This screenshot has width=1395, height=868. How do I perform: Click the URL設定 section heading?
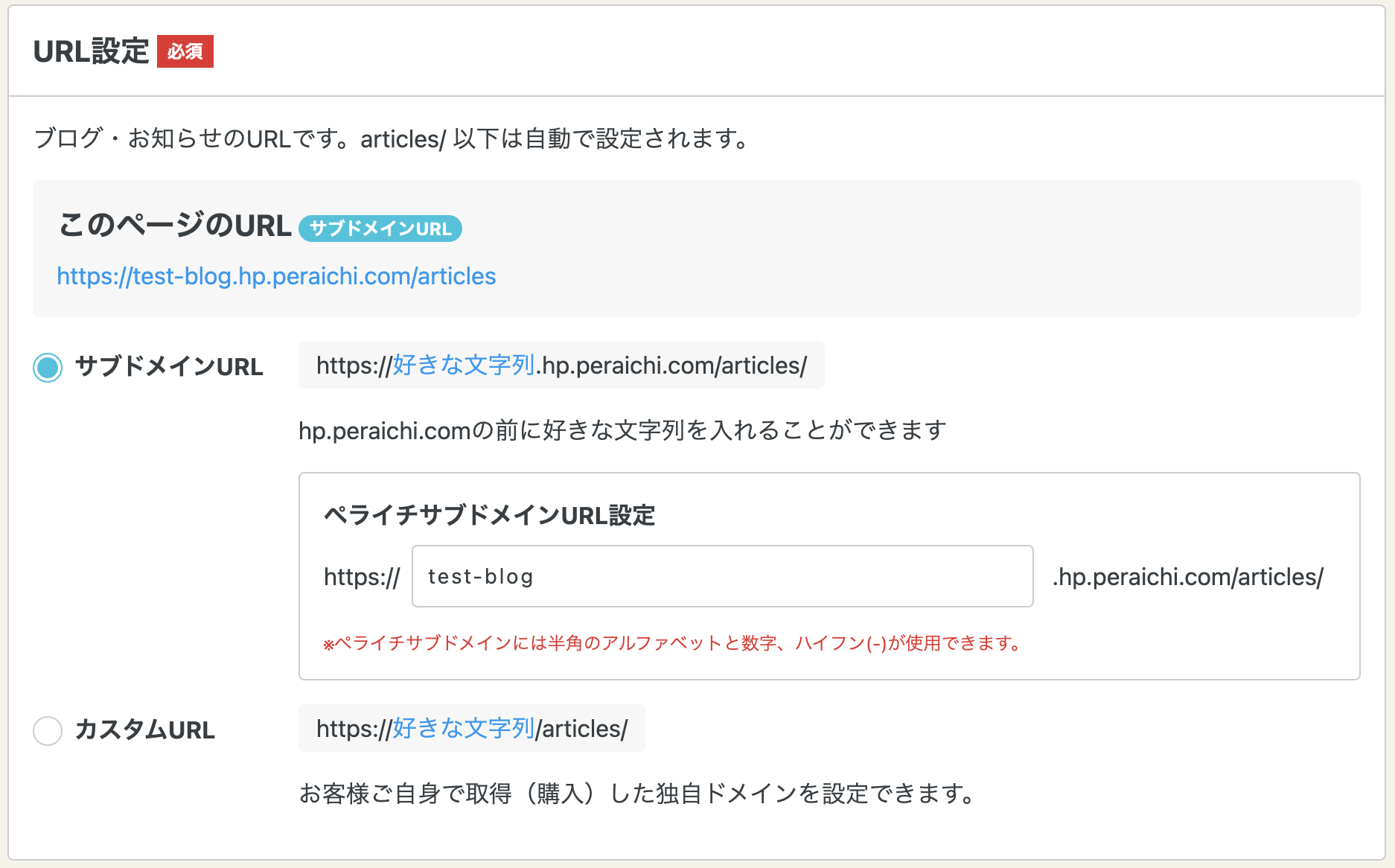tap(92, 51)
